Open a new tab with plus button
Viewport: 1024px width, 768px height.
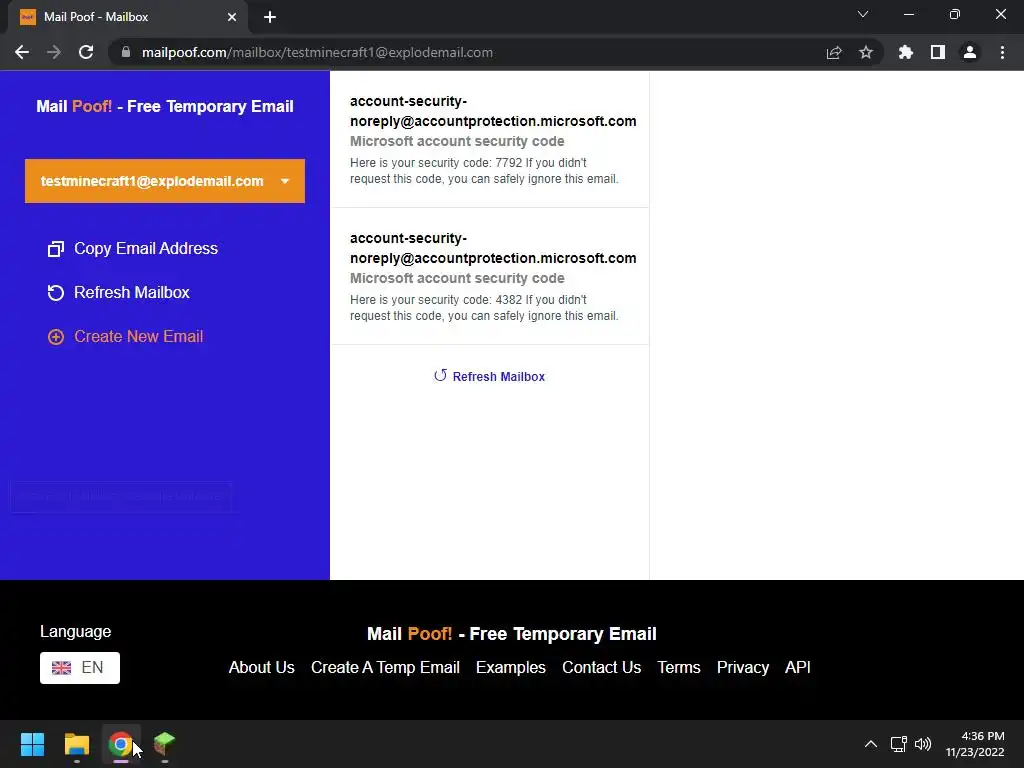coord(270,17)
